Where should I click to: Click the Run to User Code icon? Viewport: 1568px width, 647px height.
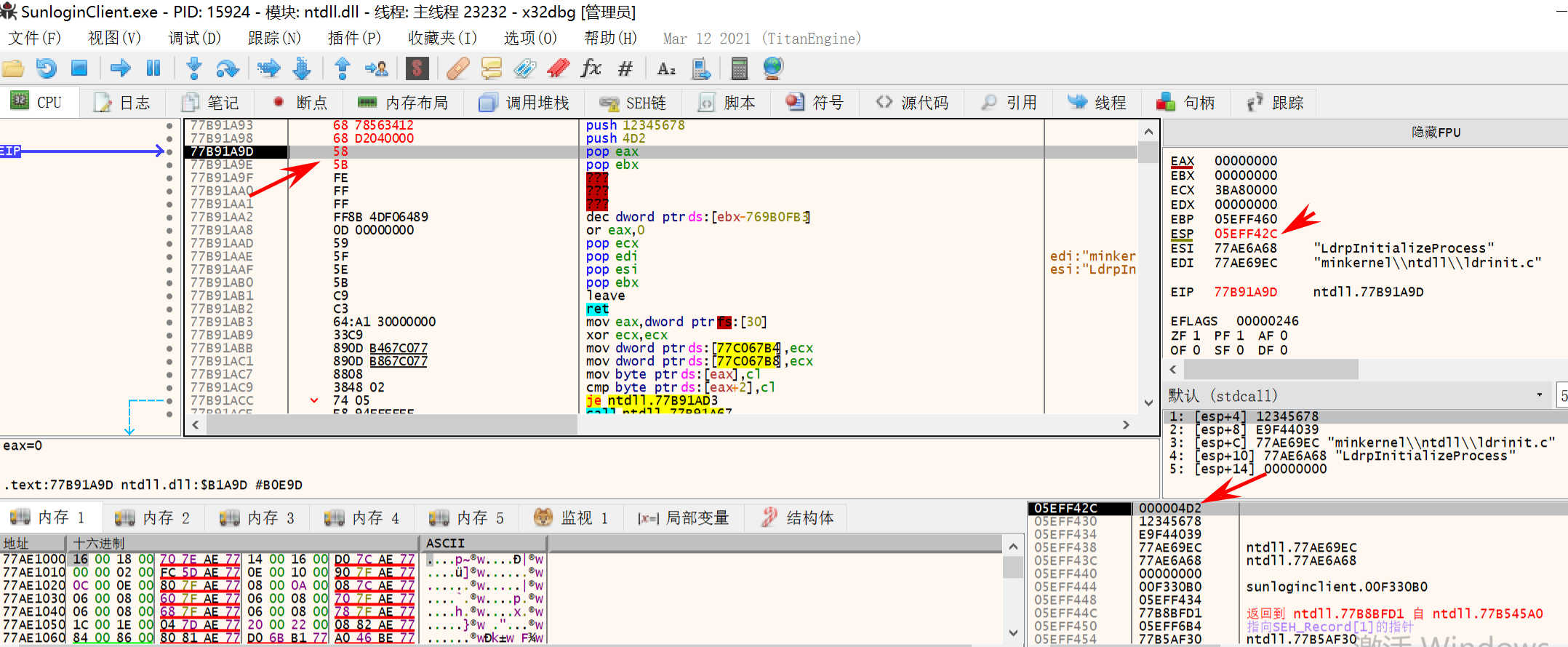click(377, 68)
